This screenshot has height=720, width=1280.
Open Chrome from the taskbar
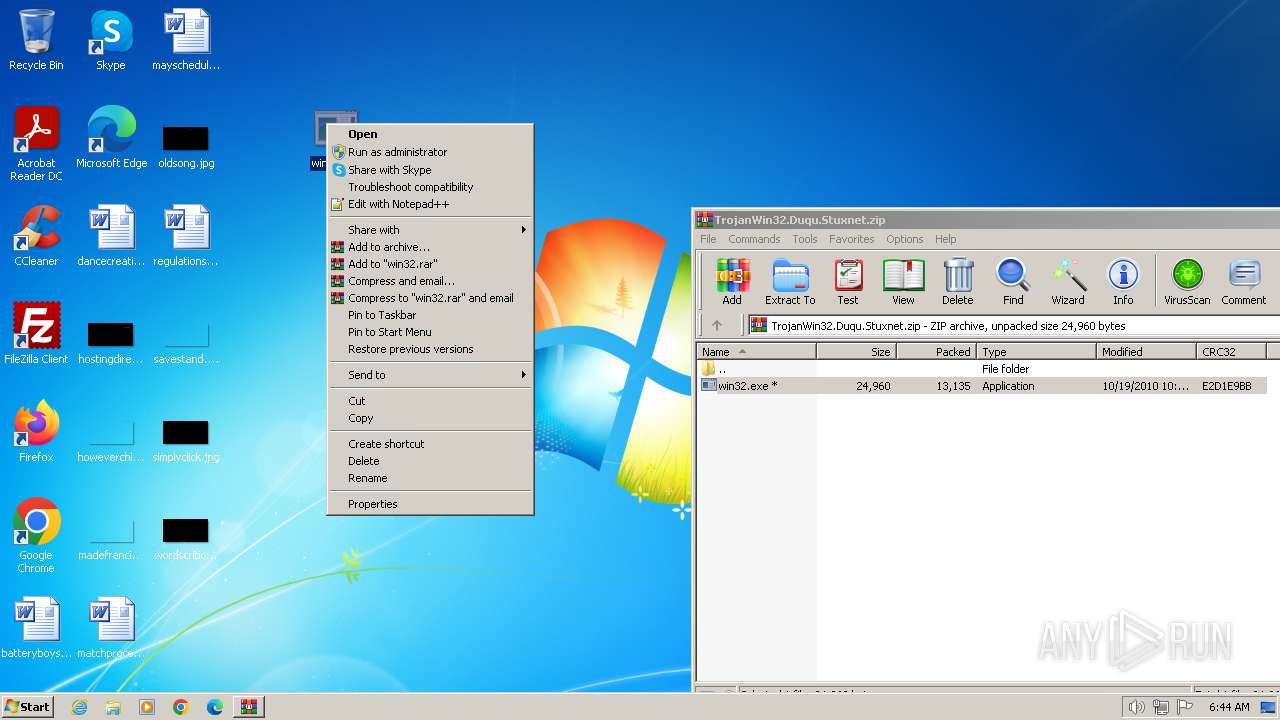[x=180, y=707]
